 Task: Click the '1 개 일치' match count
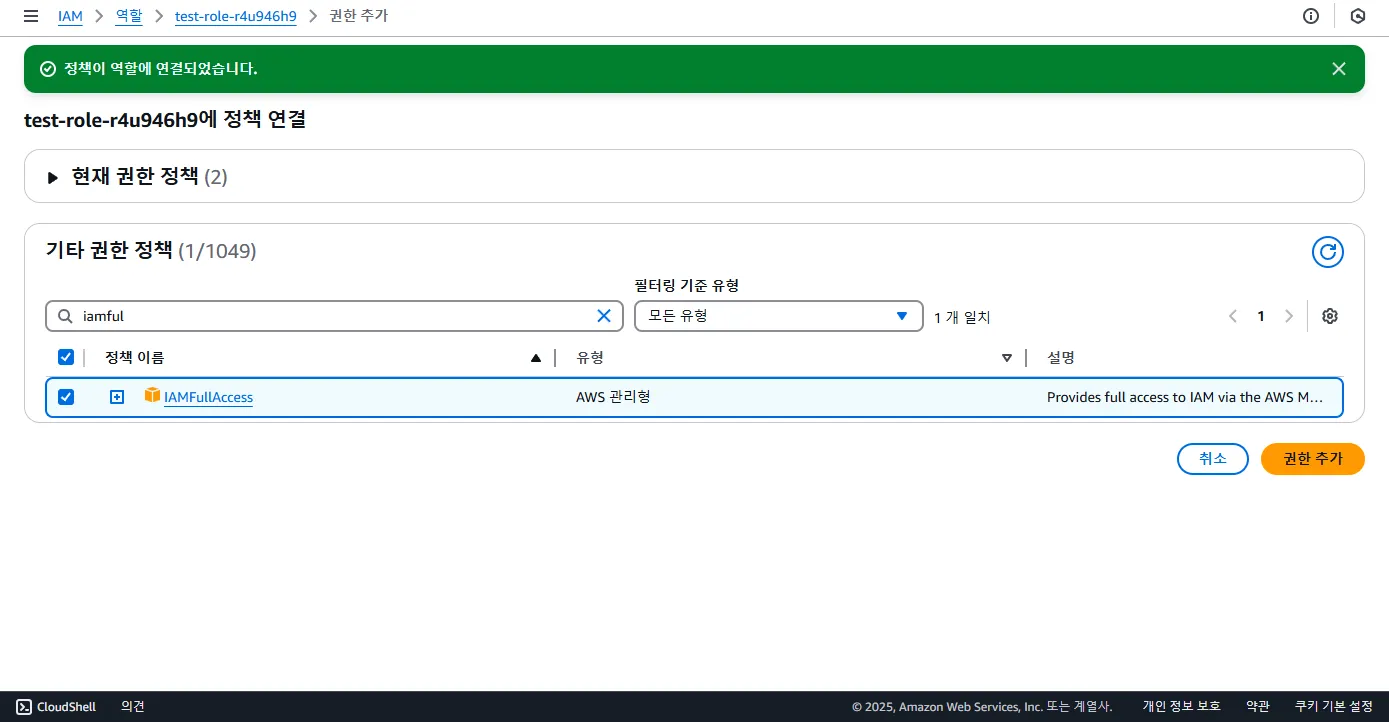pos(962,317)
